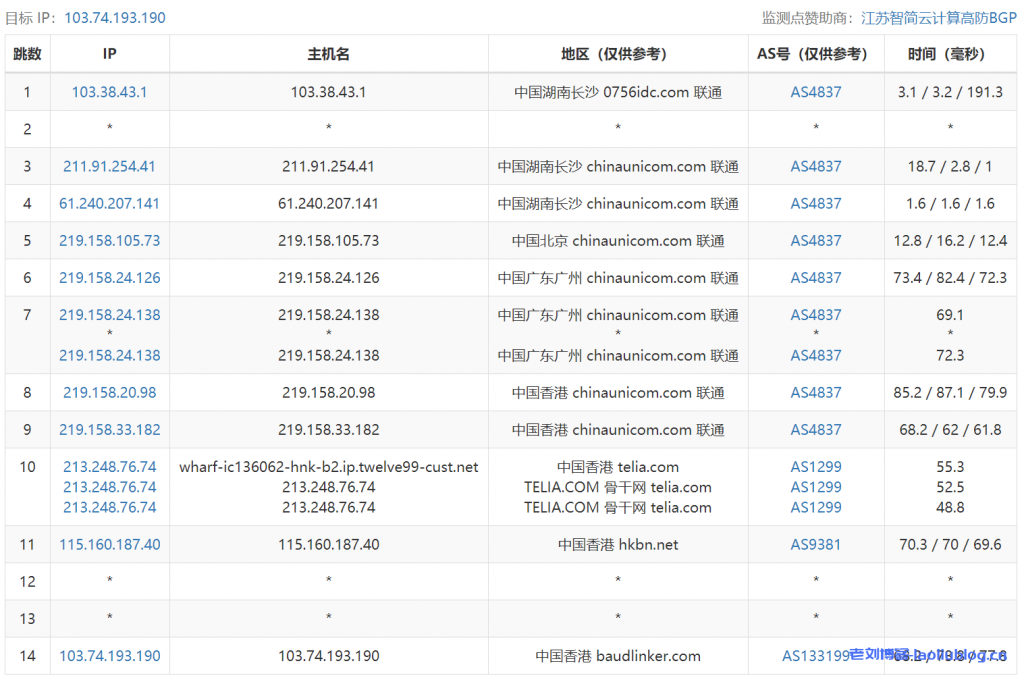Click IP link 103.38.43.1 in hop 1
Screen dimensions: 1024x680
109,92
